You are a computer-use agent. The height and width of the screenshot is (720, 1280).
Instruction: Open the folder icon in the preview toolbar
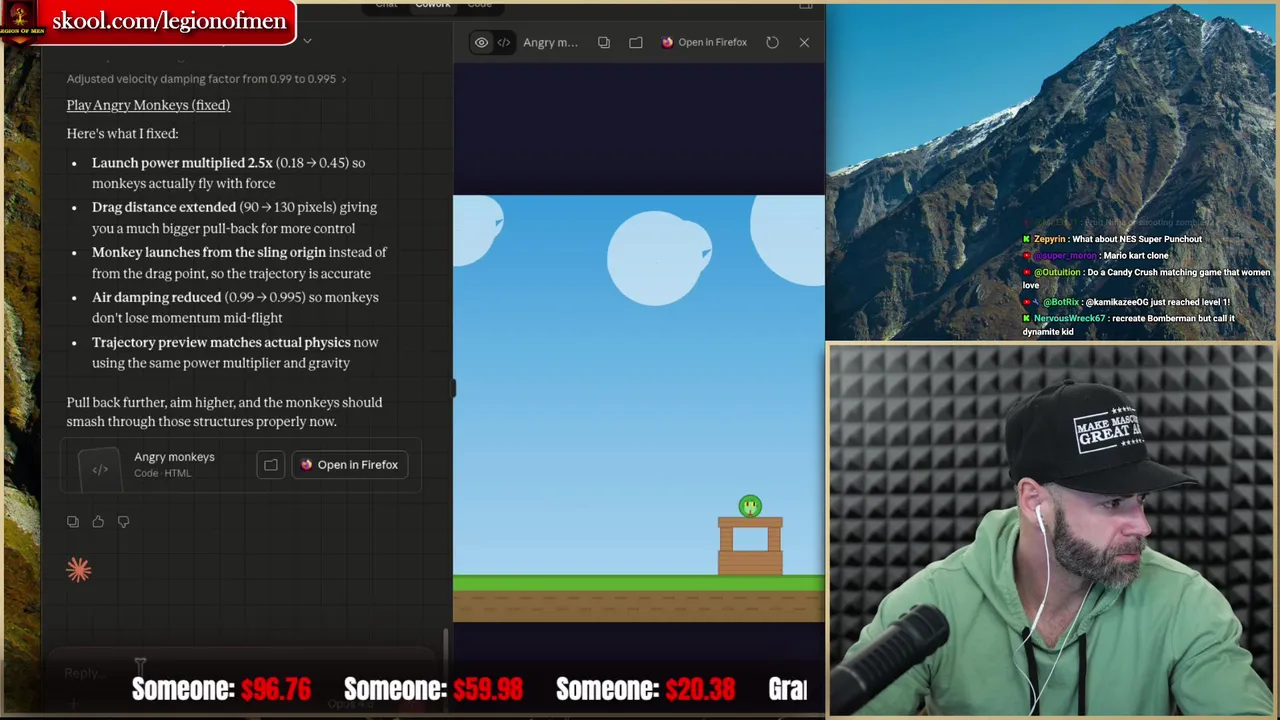[636, 42]
